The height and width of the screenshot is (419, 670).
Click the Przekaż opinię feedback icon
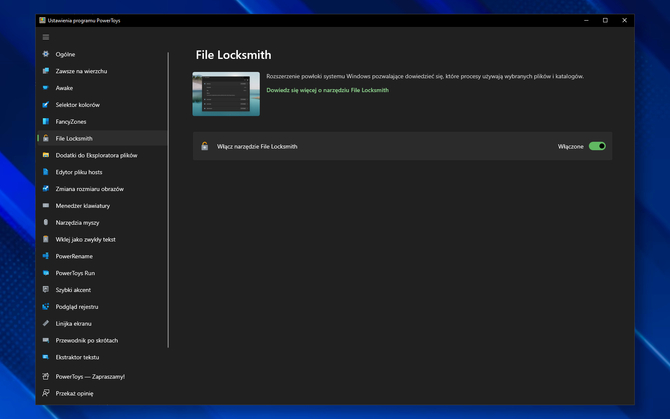(46, 393)
